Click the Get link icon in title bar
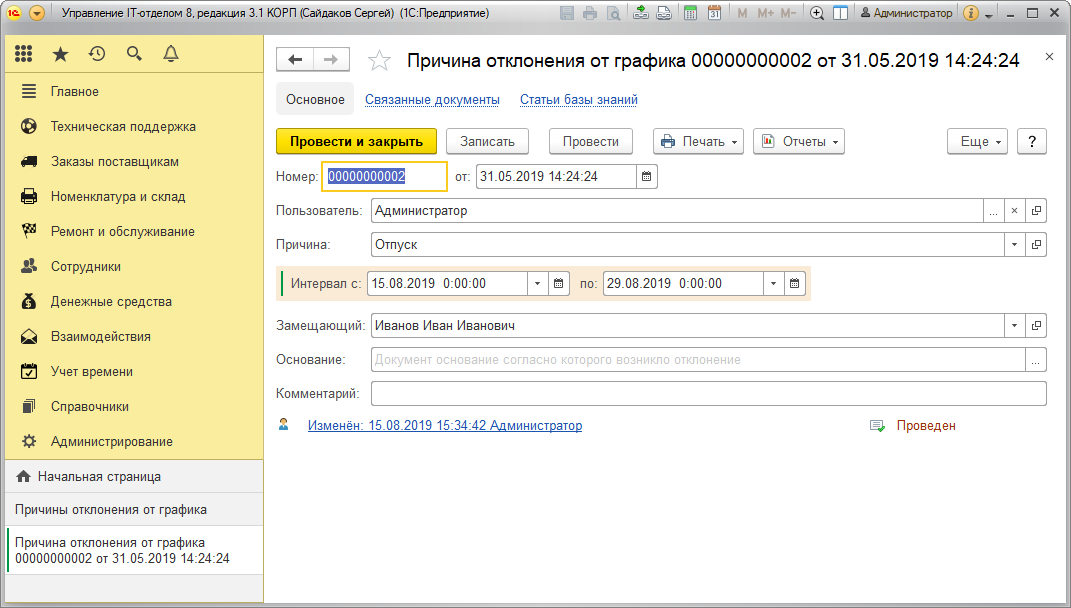The image size is (1071, 608). [641, 13]
